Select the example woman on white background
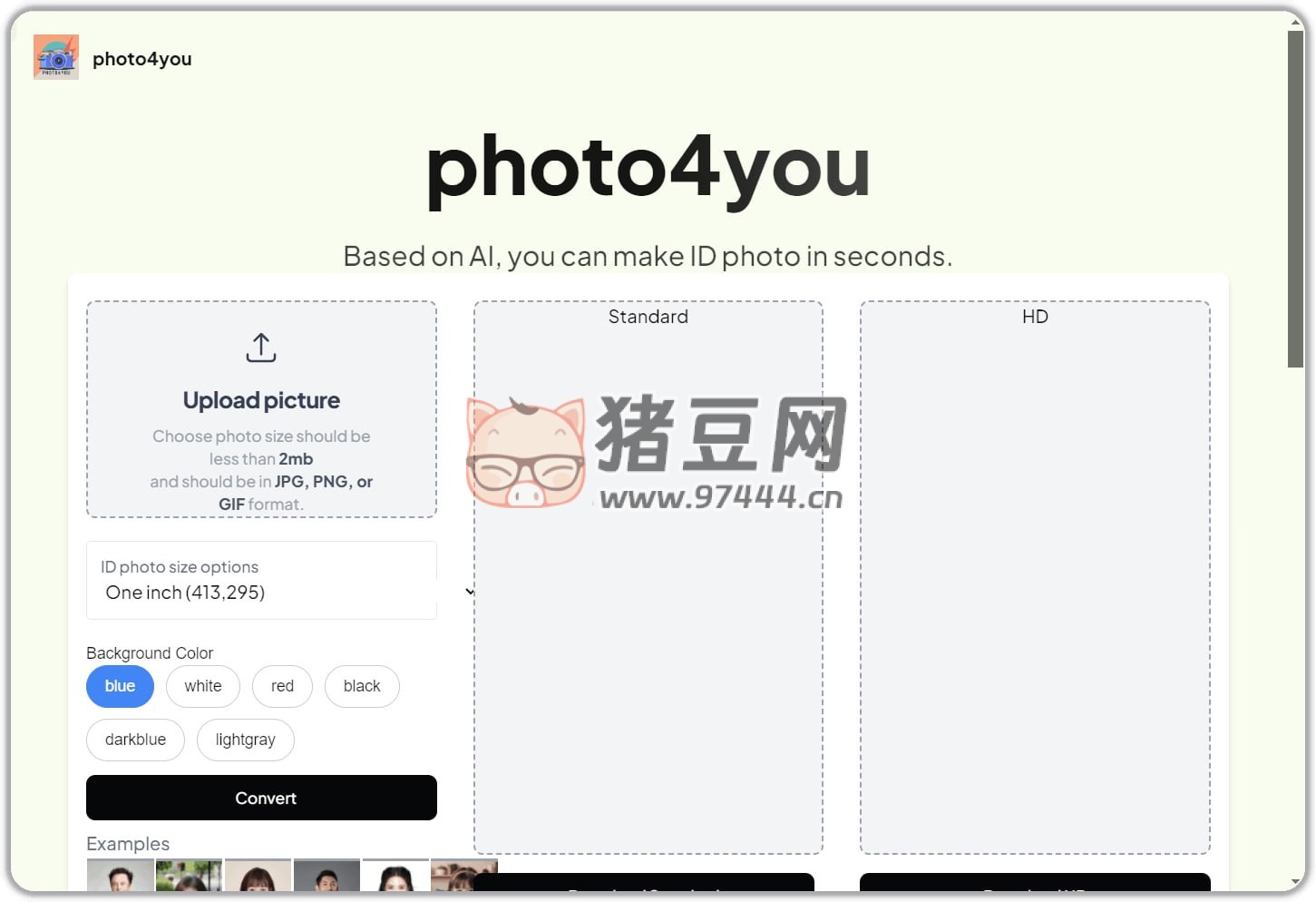The image size is (1316, 902). (395, 875)
